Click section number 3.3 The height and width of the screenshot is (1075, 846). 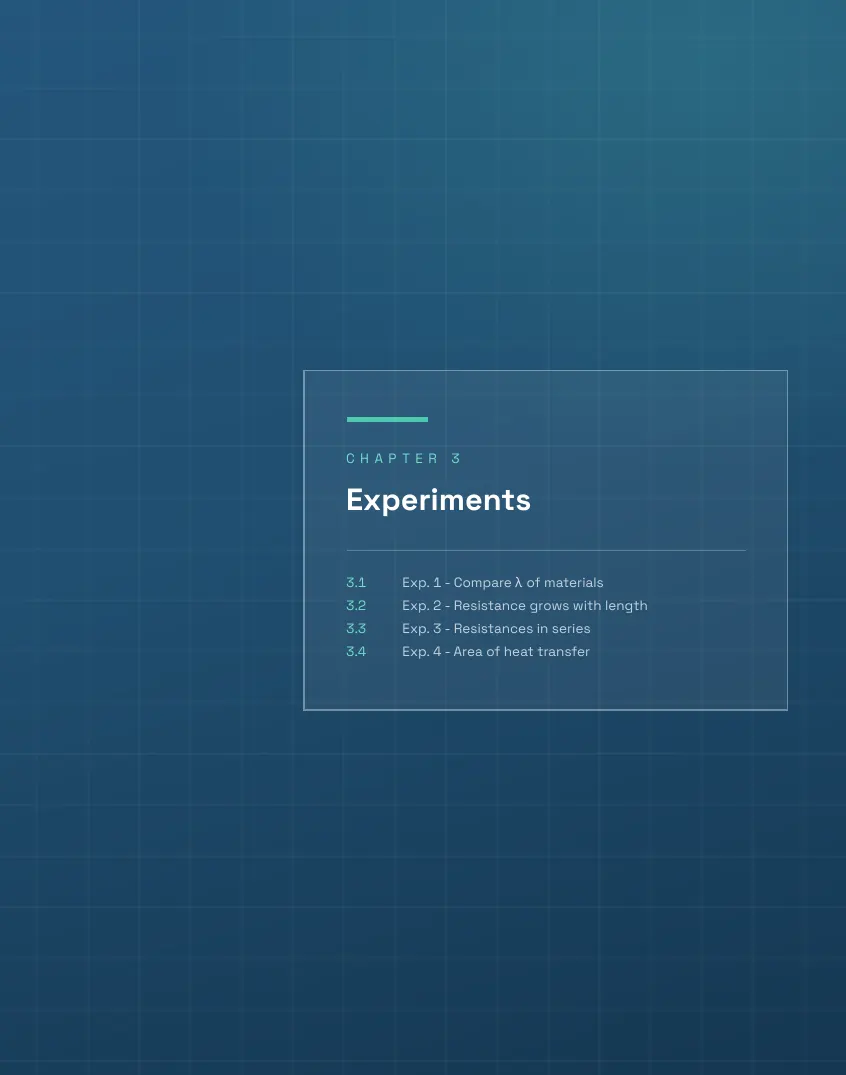(x=356, y=629)
